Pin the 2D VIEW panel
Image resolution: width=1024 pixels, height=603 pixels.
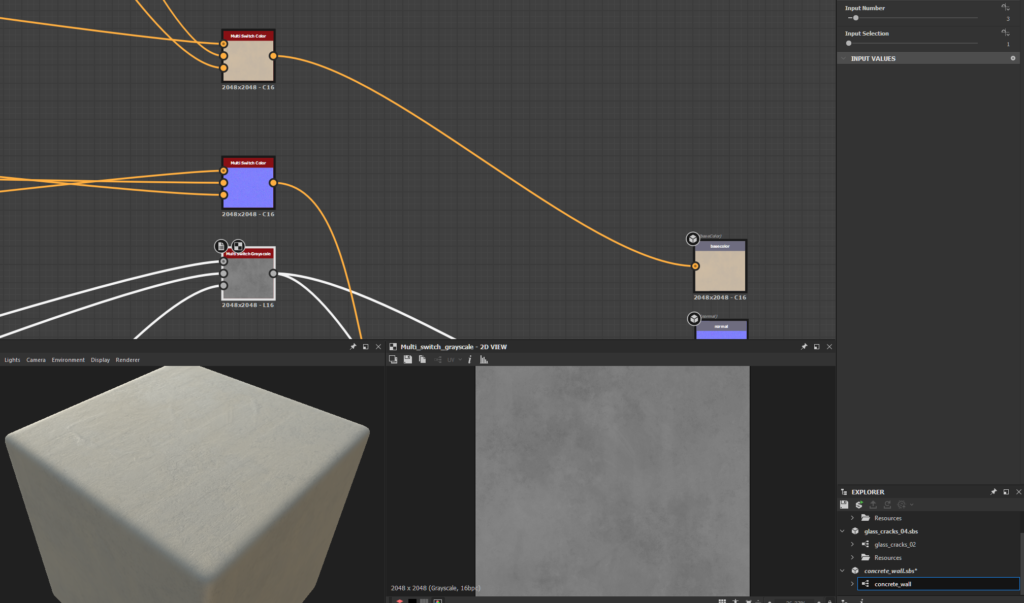pos(804,347)
